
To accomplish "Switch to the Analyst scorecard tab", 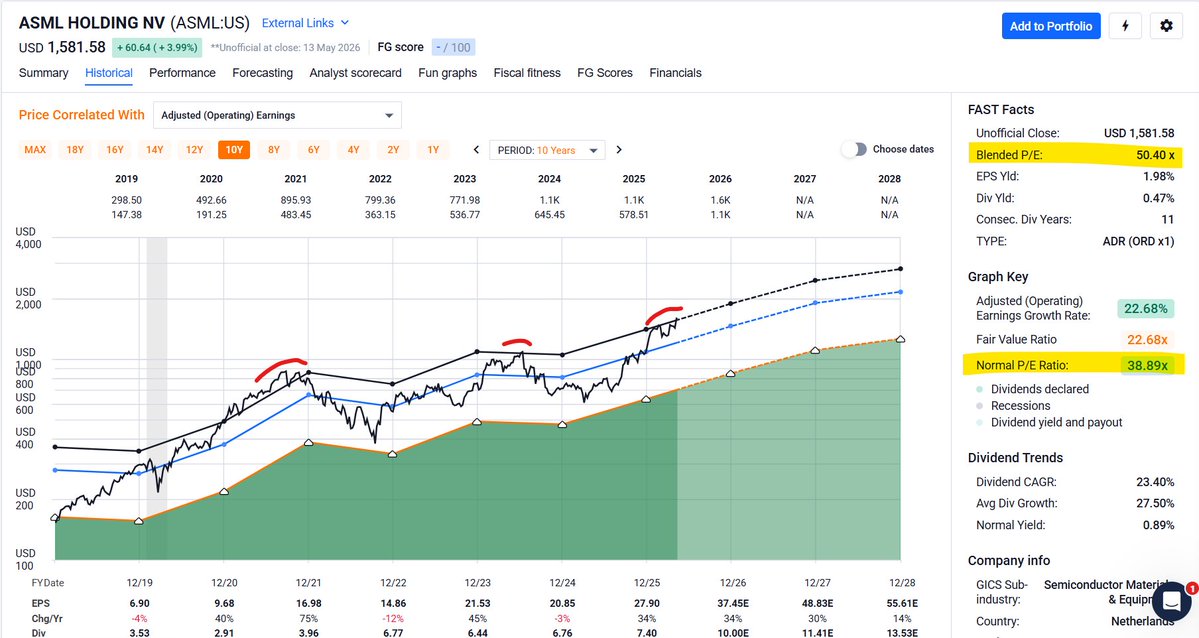I will (x=356, y=73).
